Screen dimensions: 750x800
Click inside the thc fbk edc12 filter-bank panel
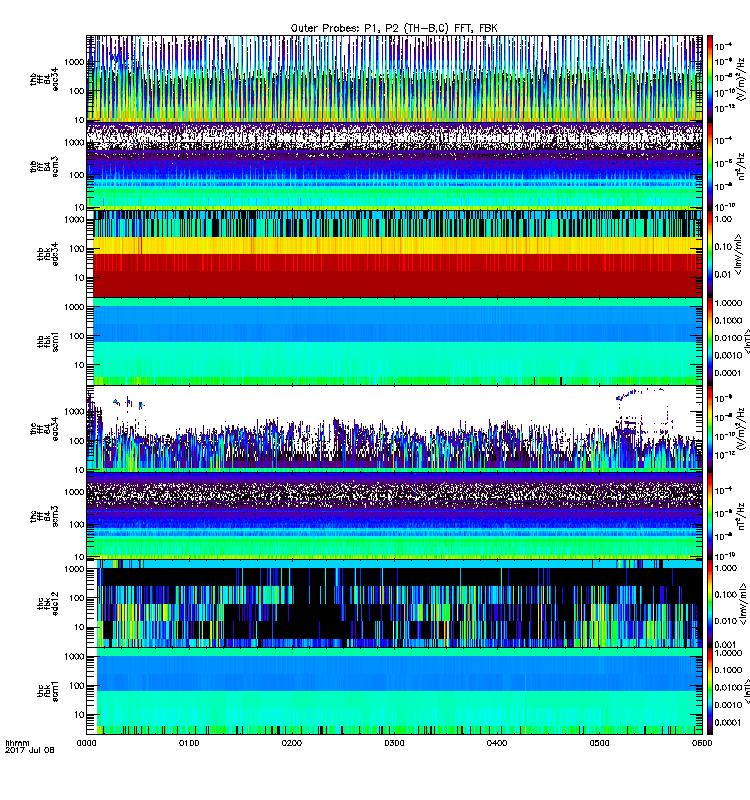click(x=394, y=604)
